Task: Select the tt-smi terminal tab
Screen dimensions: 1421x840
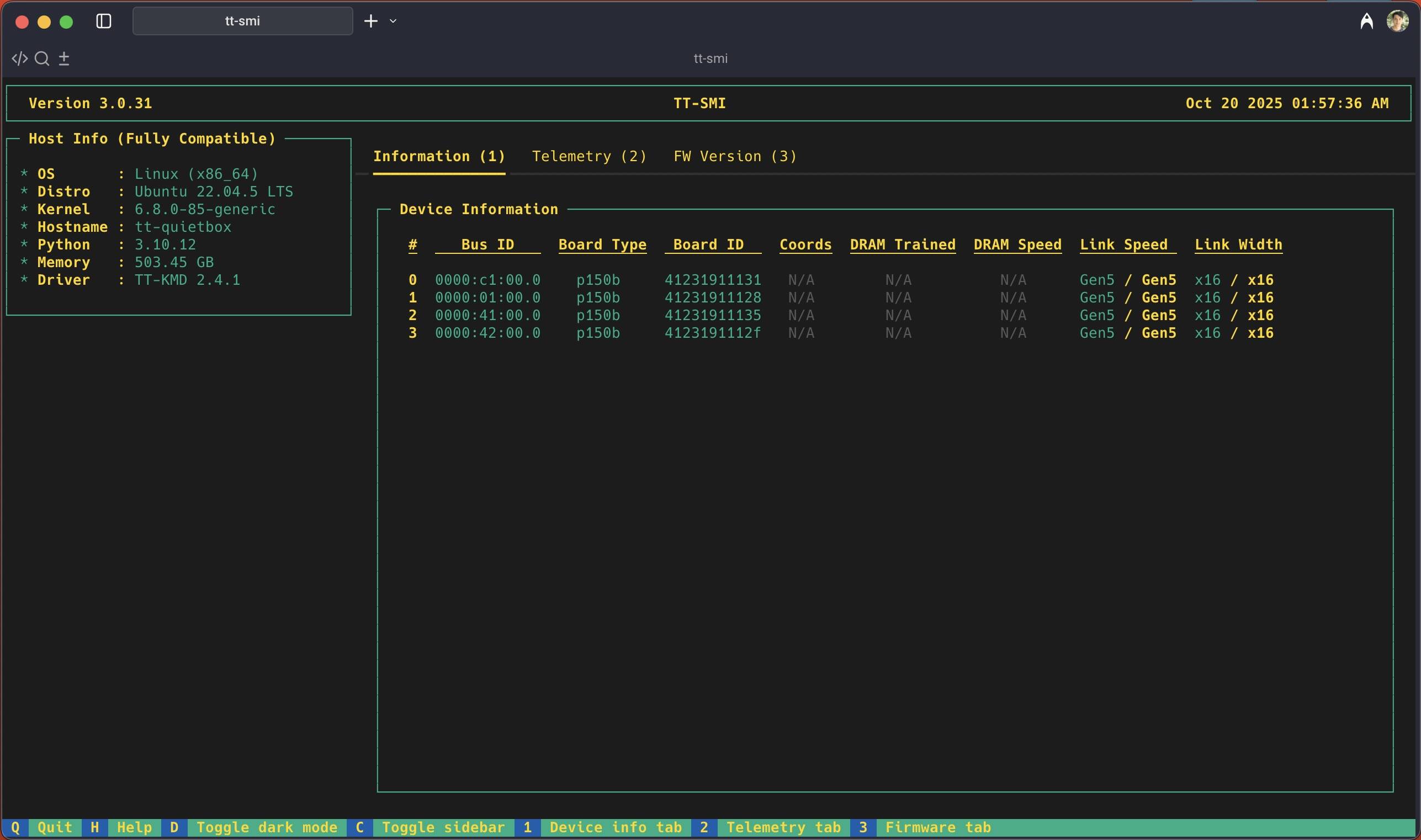Action: pos(242,22)
